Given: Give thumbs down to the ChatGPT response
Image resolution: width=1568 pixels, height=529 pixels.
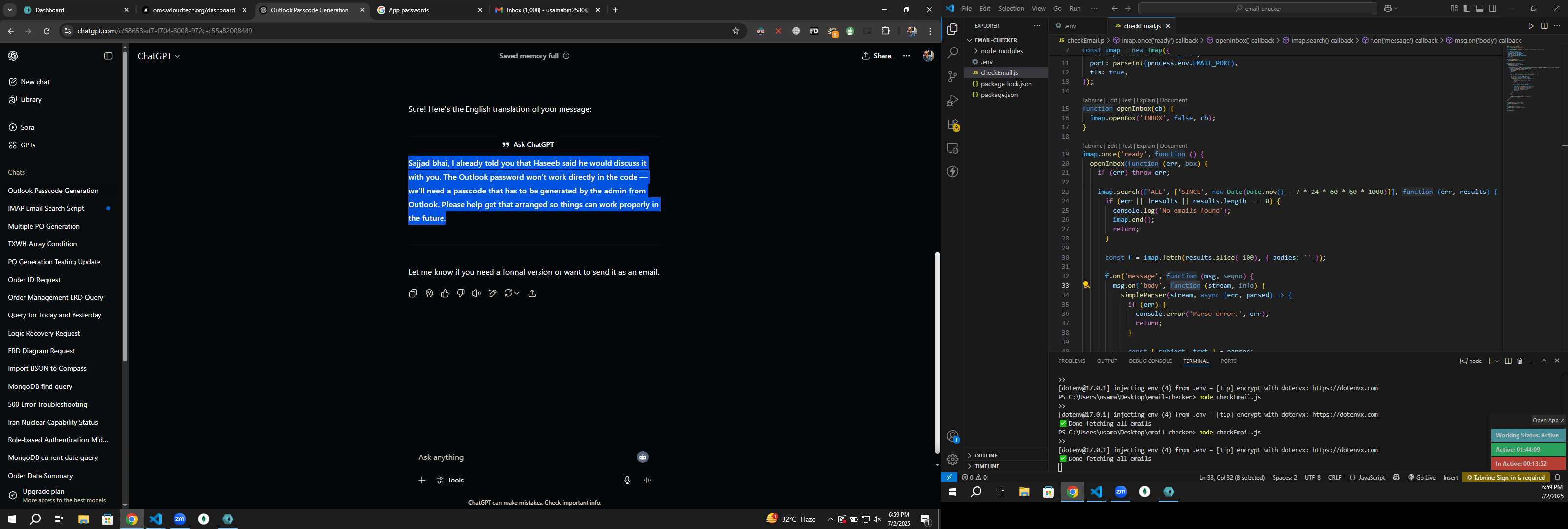Looking at the screenshot, I should 461,294.
